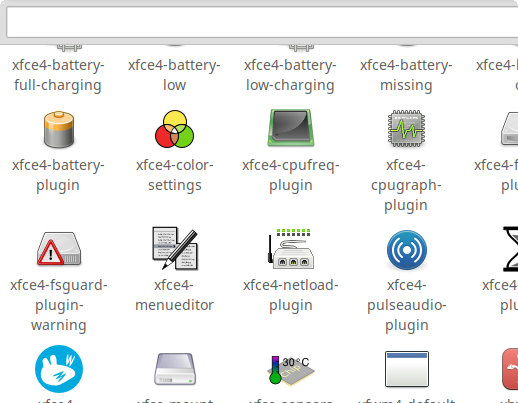Choose the grey drive mount icon
The image size is (518, 403).
[x=175, y=369]
